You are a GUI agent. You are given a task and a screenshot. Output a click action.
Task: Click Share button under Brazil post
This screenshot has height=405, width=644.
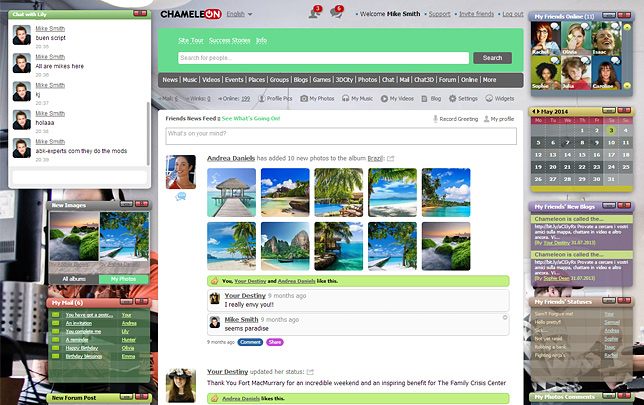(275, 342)
